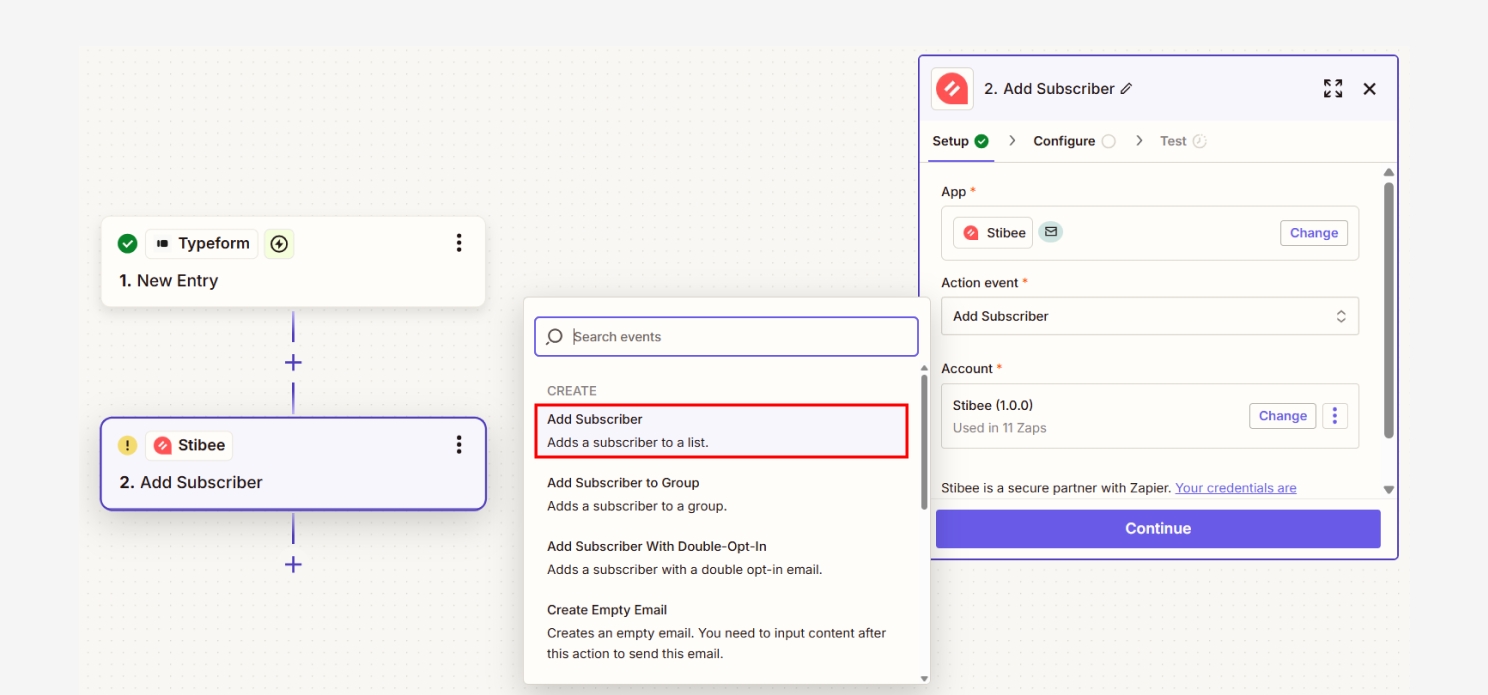
Task: Click the Stibee logo in the panel header
Action: [x=952, y=88]
